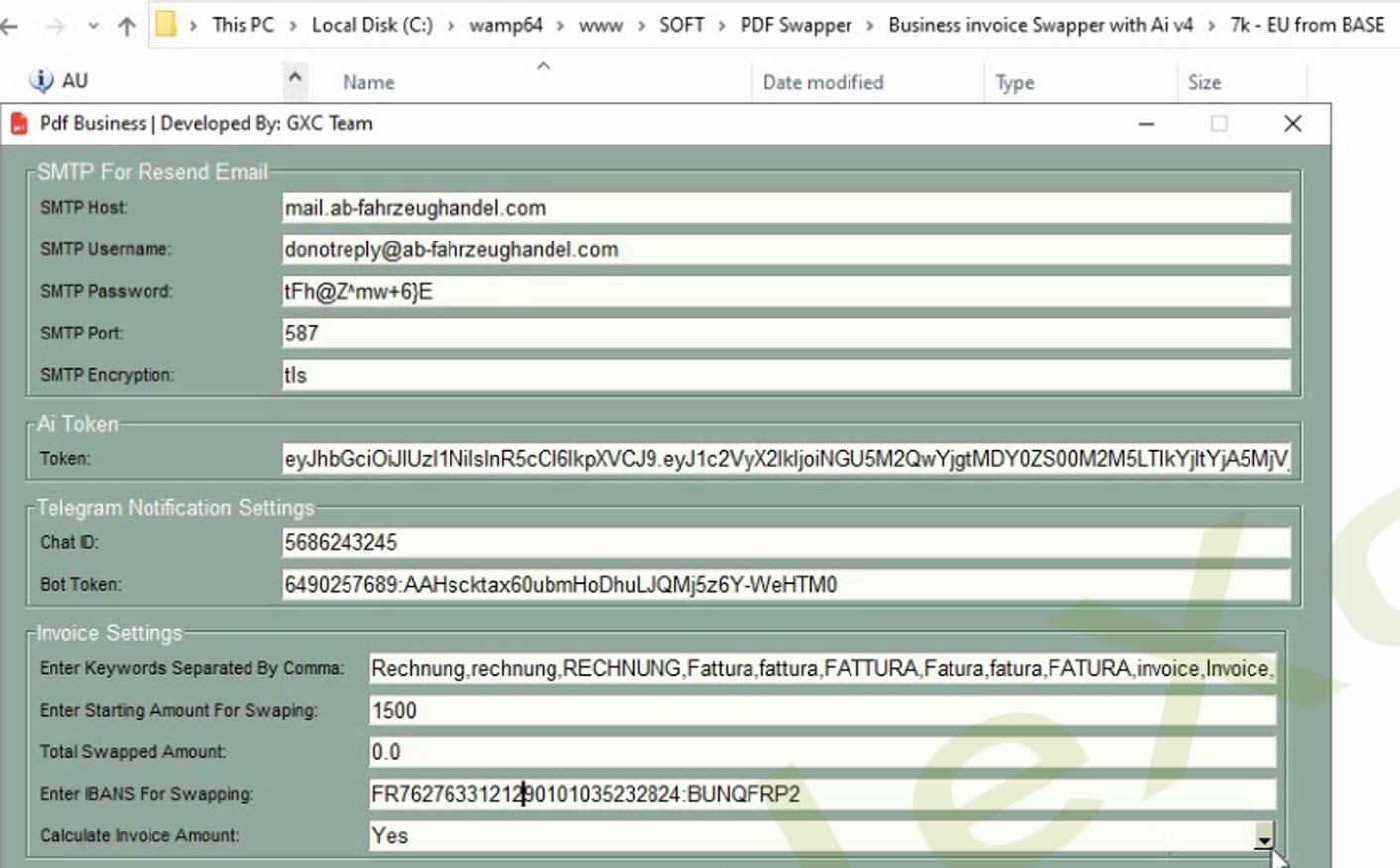Sort files by the Name column header
The image size is (1400, 868).
[368, 83]
